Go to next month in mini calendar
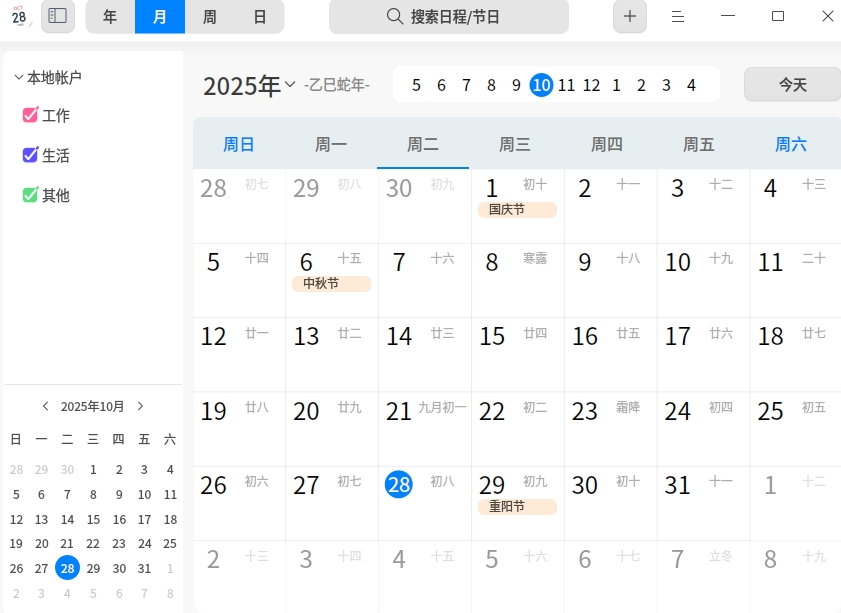This screenshot has width=841, height=613. click(x=141, y=406)
